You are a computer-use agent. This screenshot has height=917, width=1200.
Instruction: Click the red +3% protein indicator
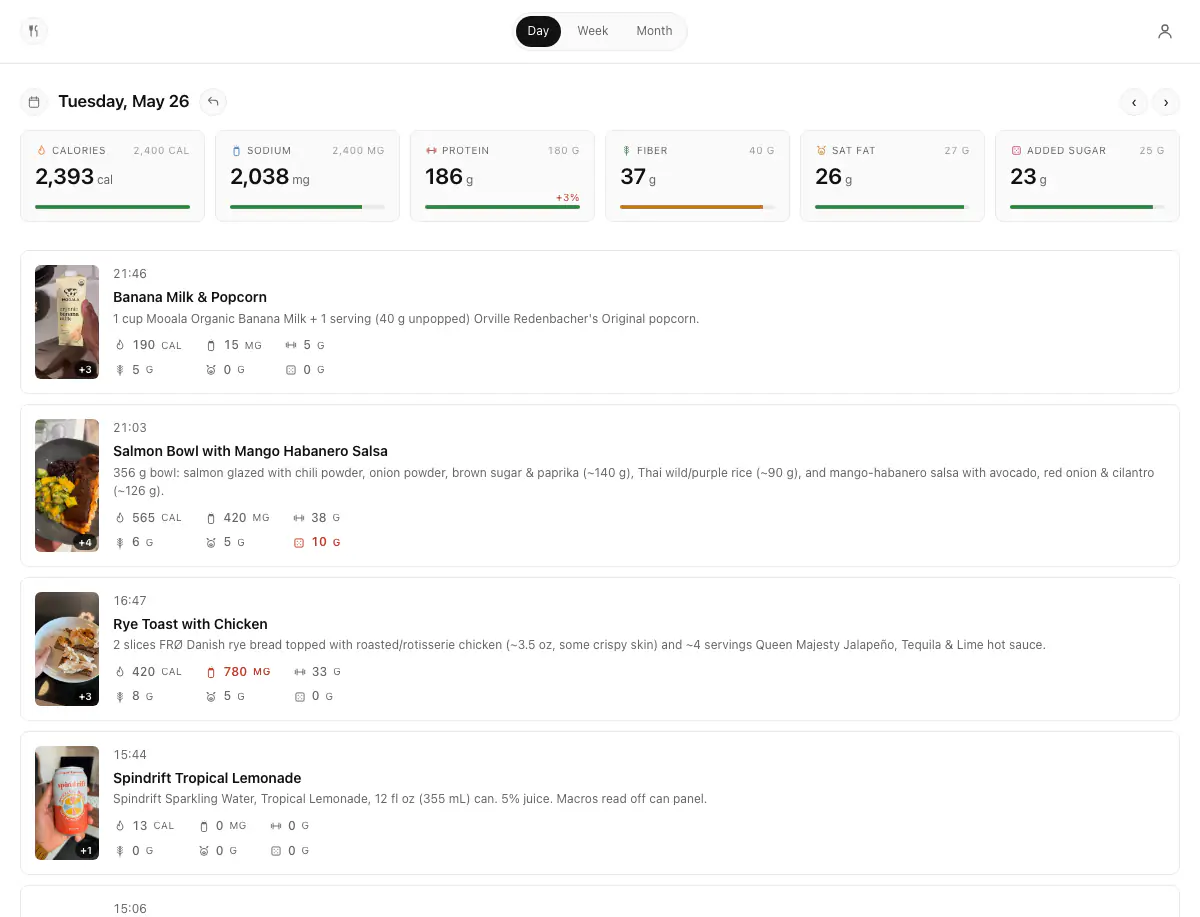point(567,198)
